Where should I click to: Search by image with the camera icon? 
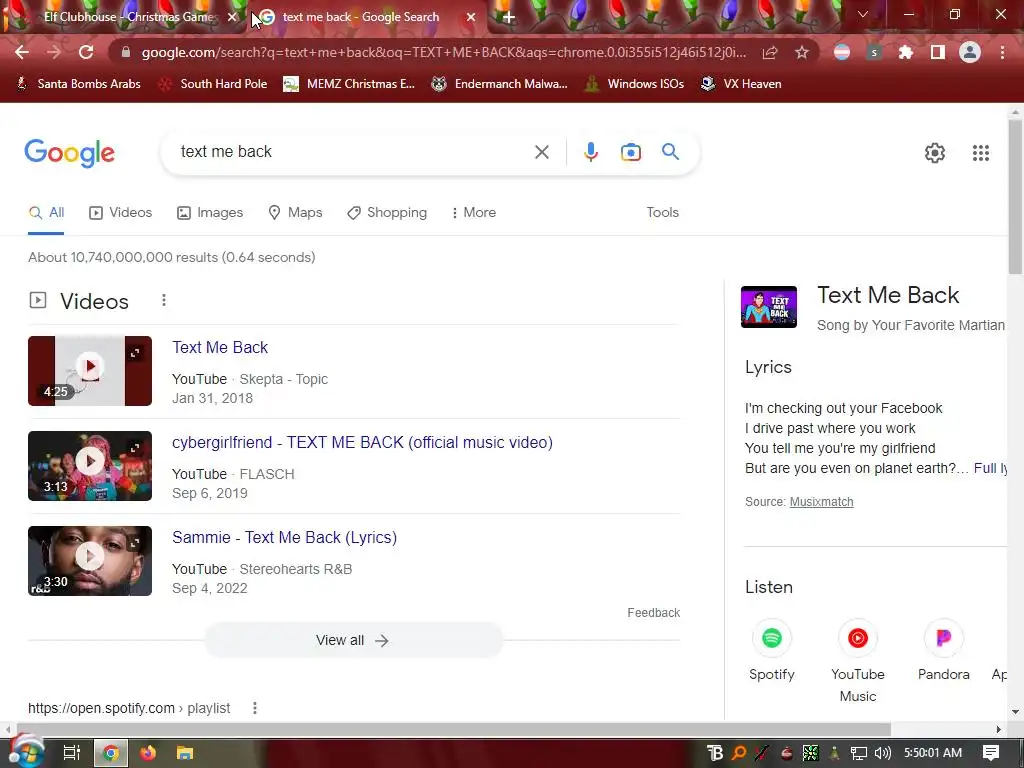(x=631, y=152)
